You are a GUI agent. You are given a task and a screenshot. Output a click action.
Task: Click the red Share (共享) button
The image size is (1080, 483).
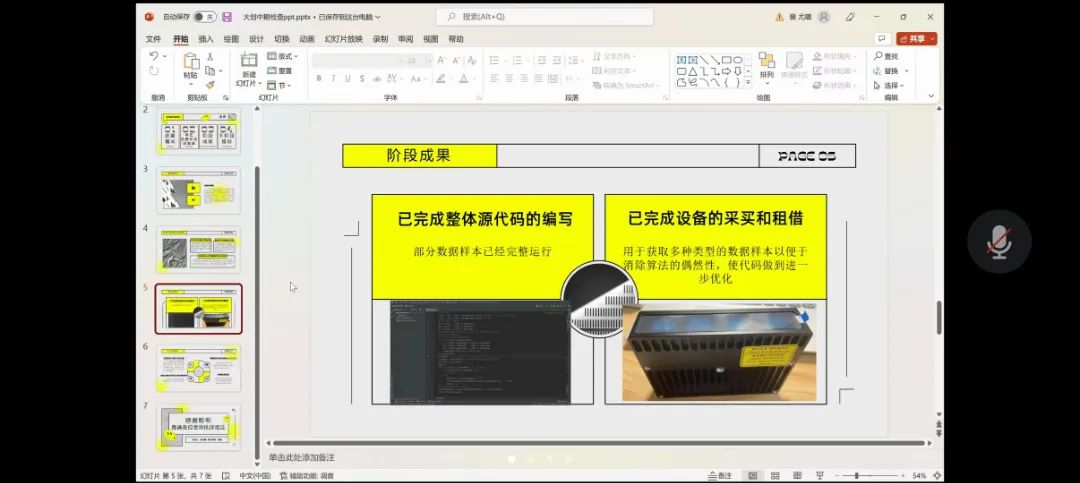916,39
